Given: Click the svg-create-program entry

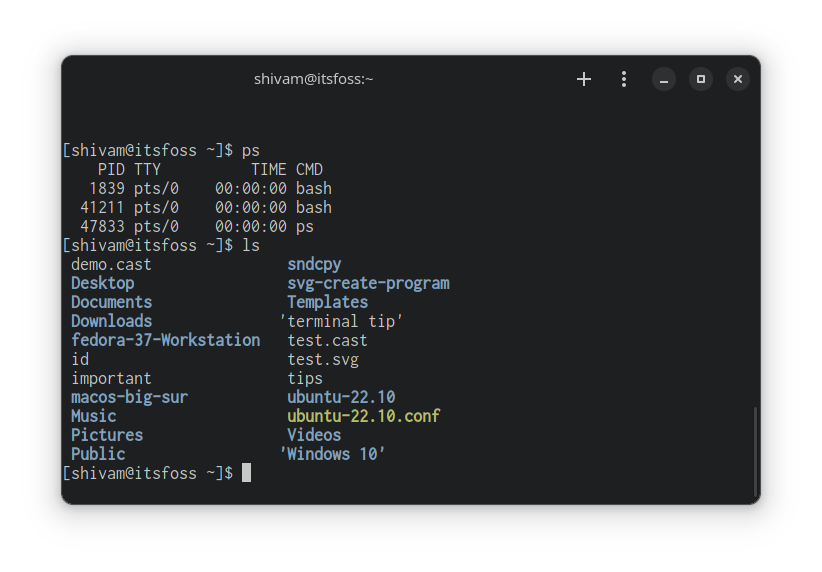Looking at the screenshot, I should 368,283.
